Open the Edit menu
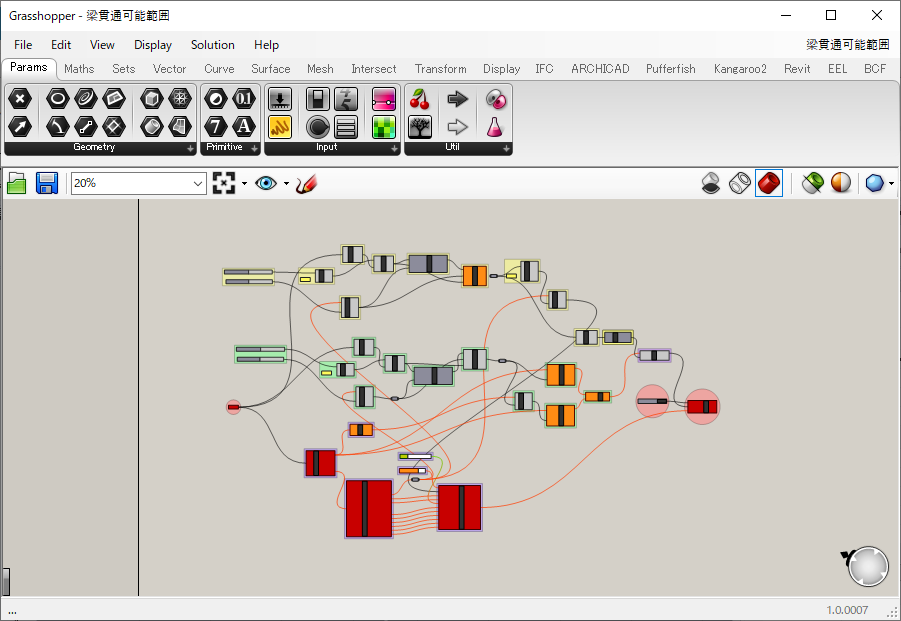 point(61,45)
